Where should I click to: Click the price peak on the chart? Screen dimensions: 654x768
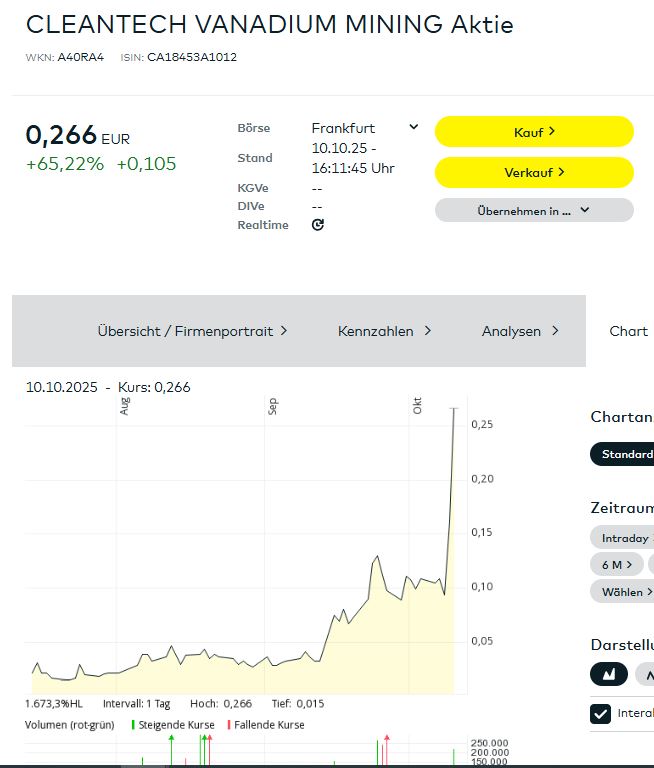(454, 409)
